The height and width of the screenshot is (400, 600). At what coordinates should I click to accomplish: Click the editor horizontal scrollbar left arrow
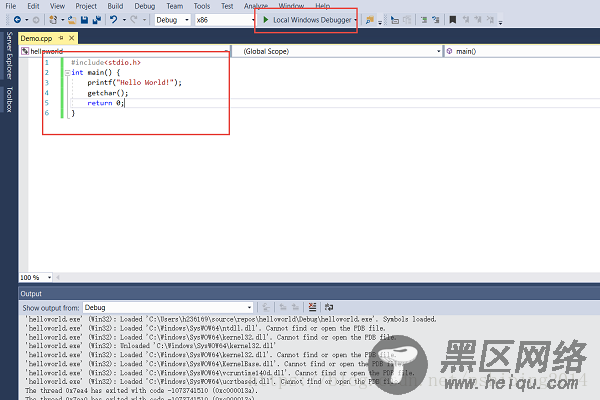[x=58, y=277]
